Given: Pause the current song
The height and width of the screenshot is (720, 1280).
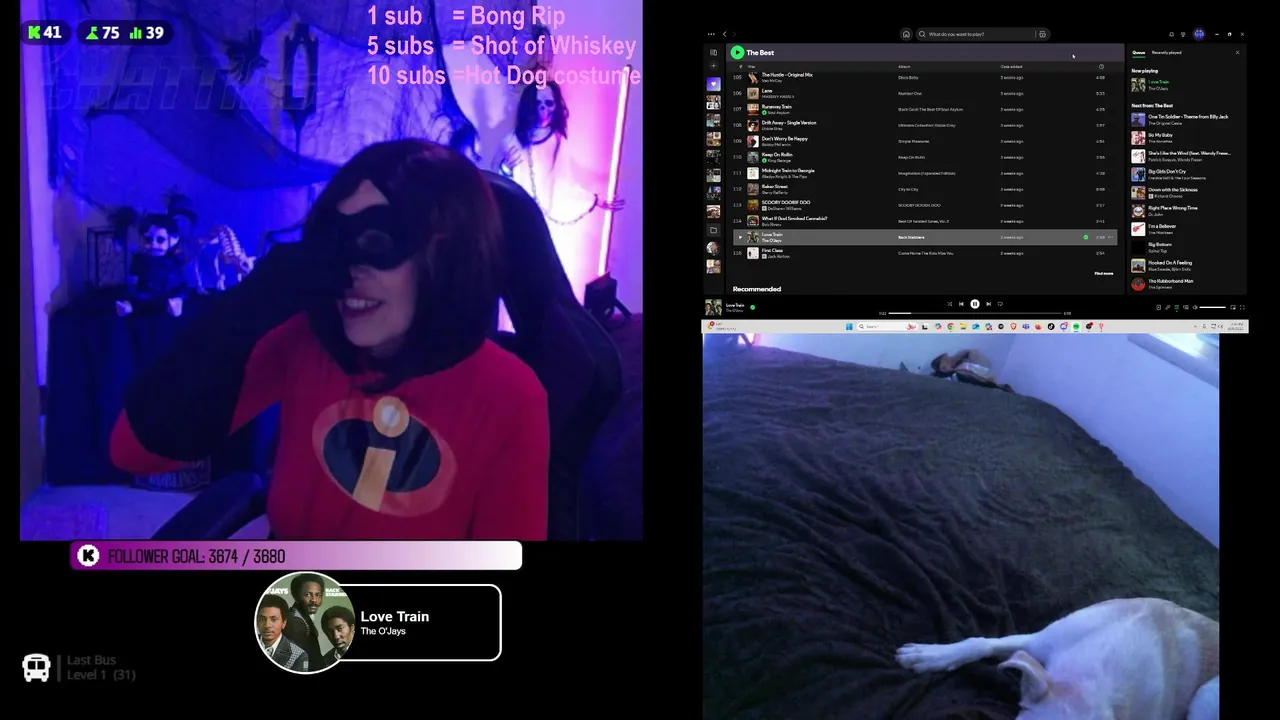Looking at the screenshot, I should click(x=975, y=304).
